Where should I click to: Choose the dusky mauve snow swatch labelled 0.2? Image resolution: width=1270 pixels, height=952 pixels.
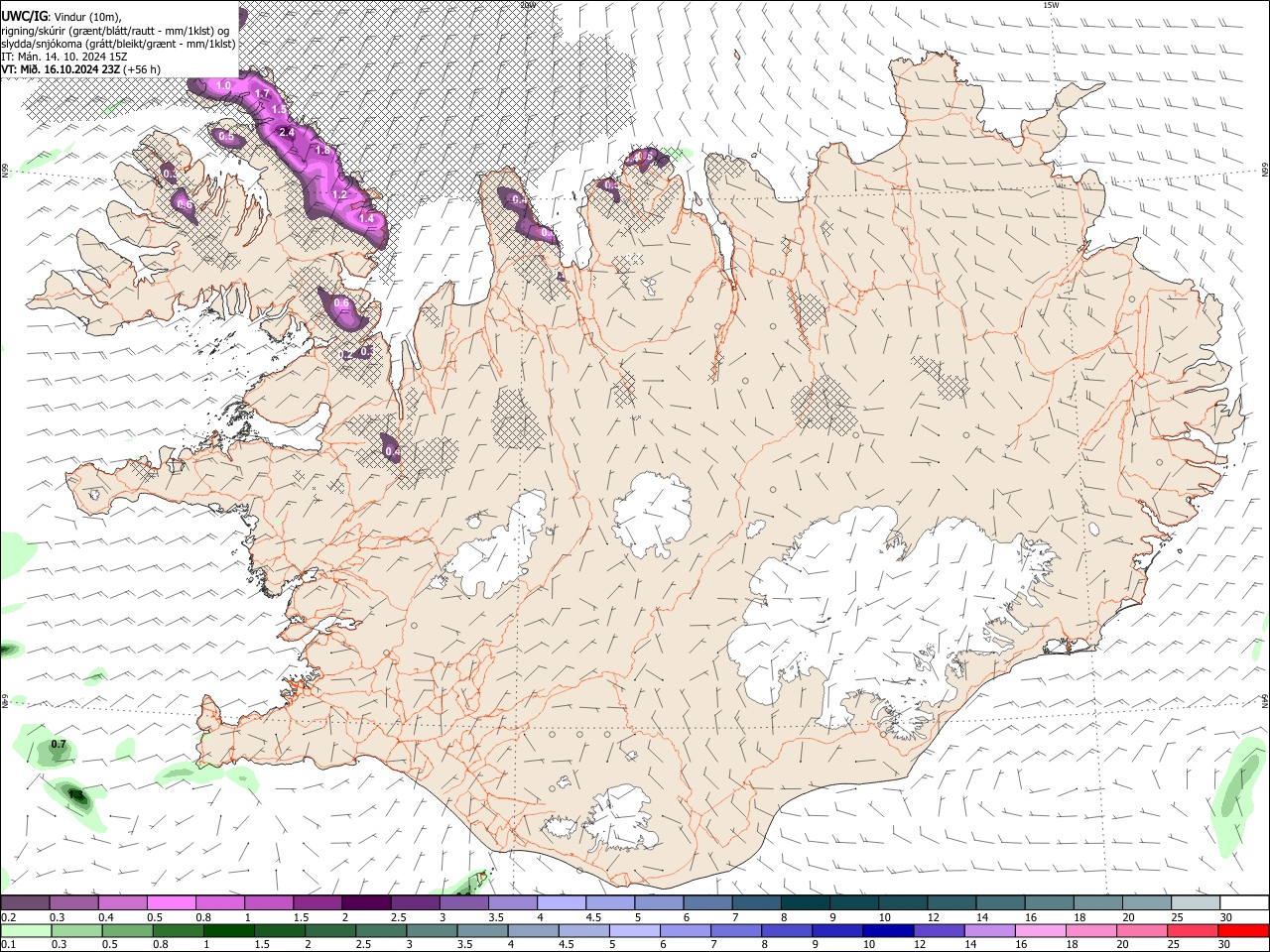(x=25, y=903)
